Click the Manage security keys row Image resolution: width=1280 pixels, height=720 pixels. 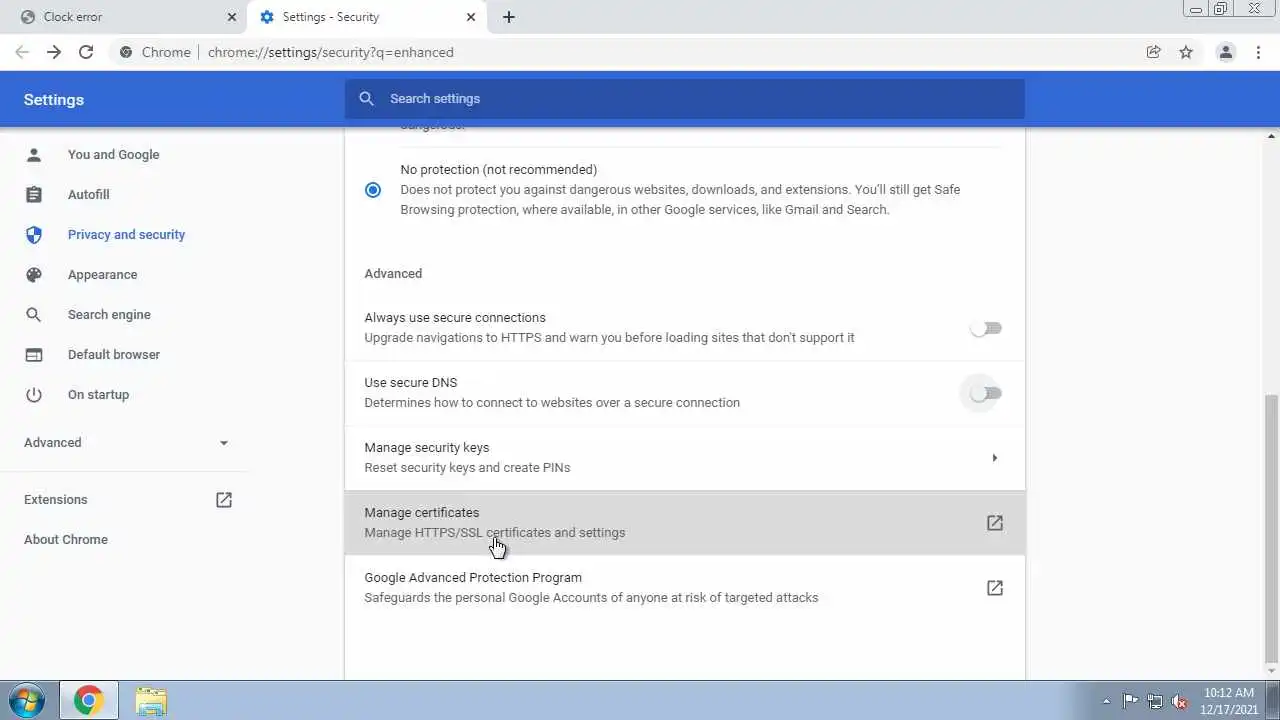tap(685, 458)
